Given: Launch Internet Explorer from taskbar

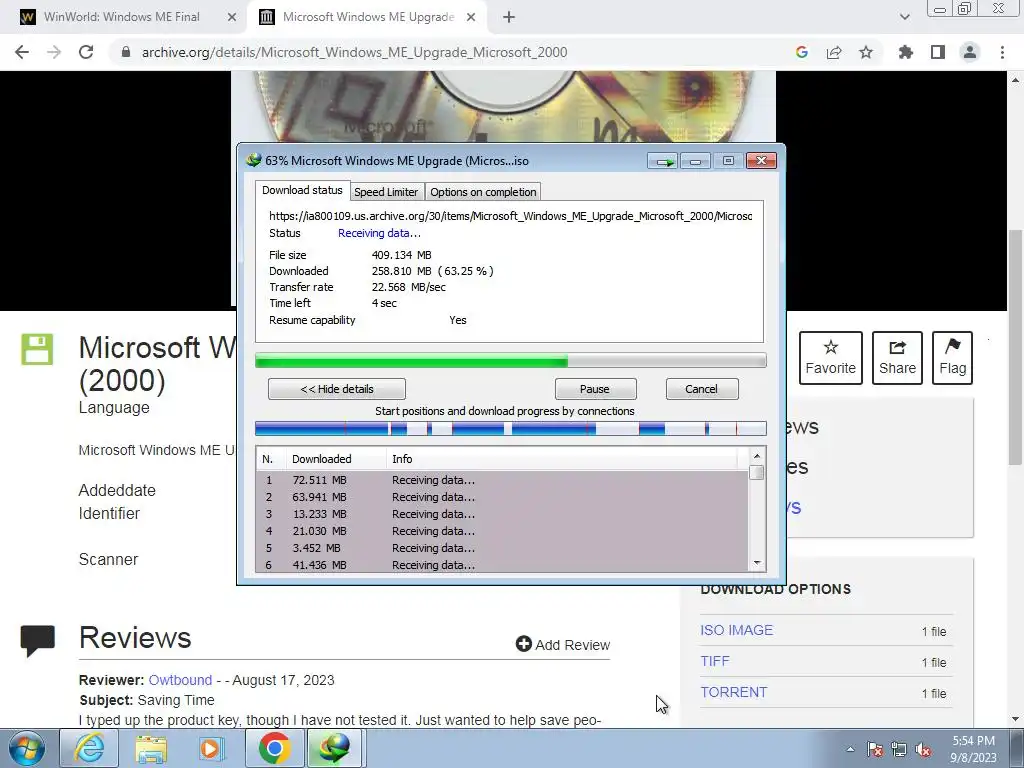Looking at the screenshot, I should point(89,748).
